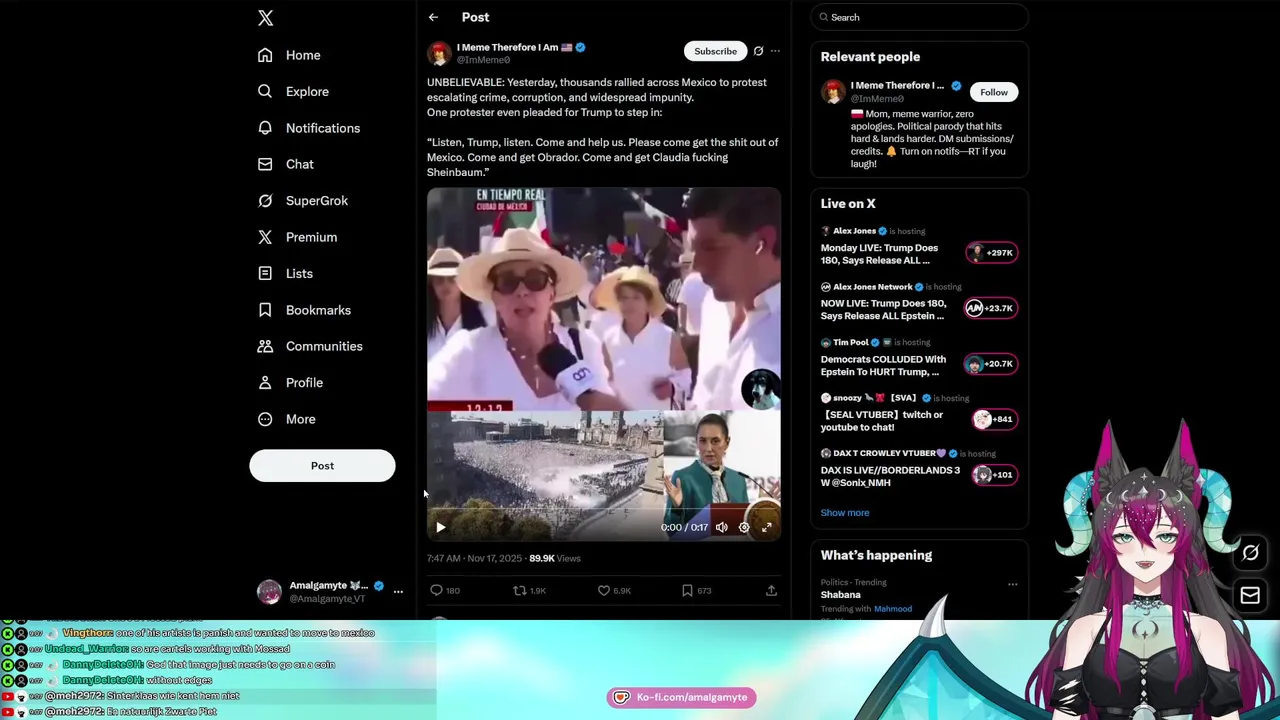The image size is (1280, 720).
Task: Click the repost icon showing 1.9K
Action: [519, 591]
